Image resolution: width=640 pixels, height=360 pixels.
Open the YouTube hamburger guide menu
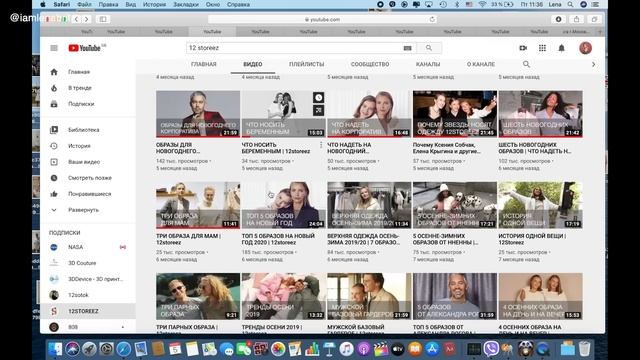[54, 48]
